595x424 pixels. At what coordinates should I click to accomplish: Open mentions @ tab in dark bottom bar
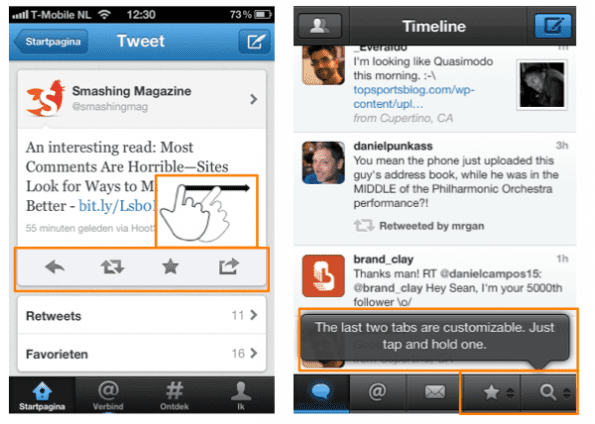pos(378,392)
